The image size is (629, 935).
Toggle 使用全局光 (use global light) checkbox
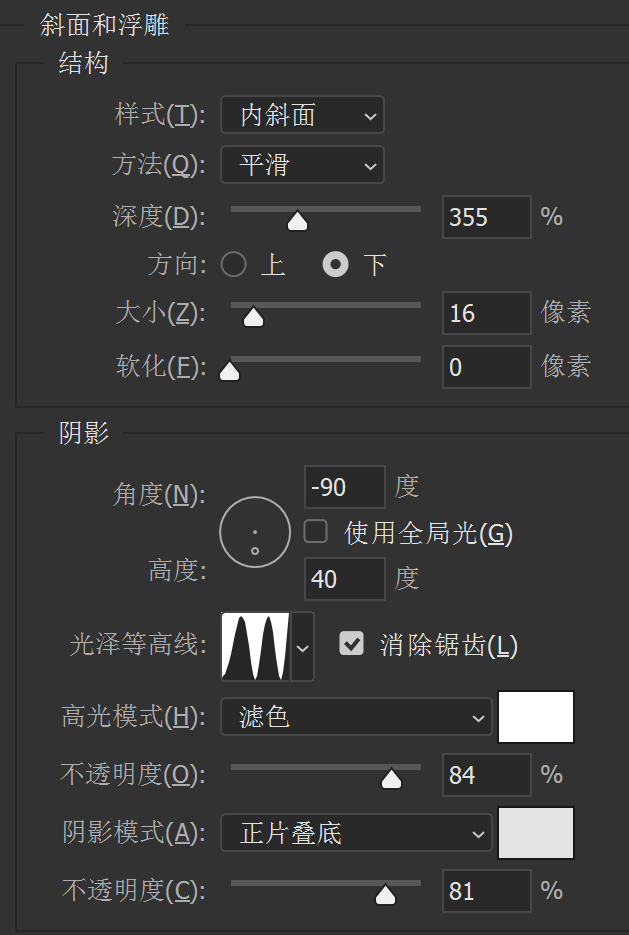(316, 532)
